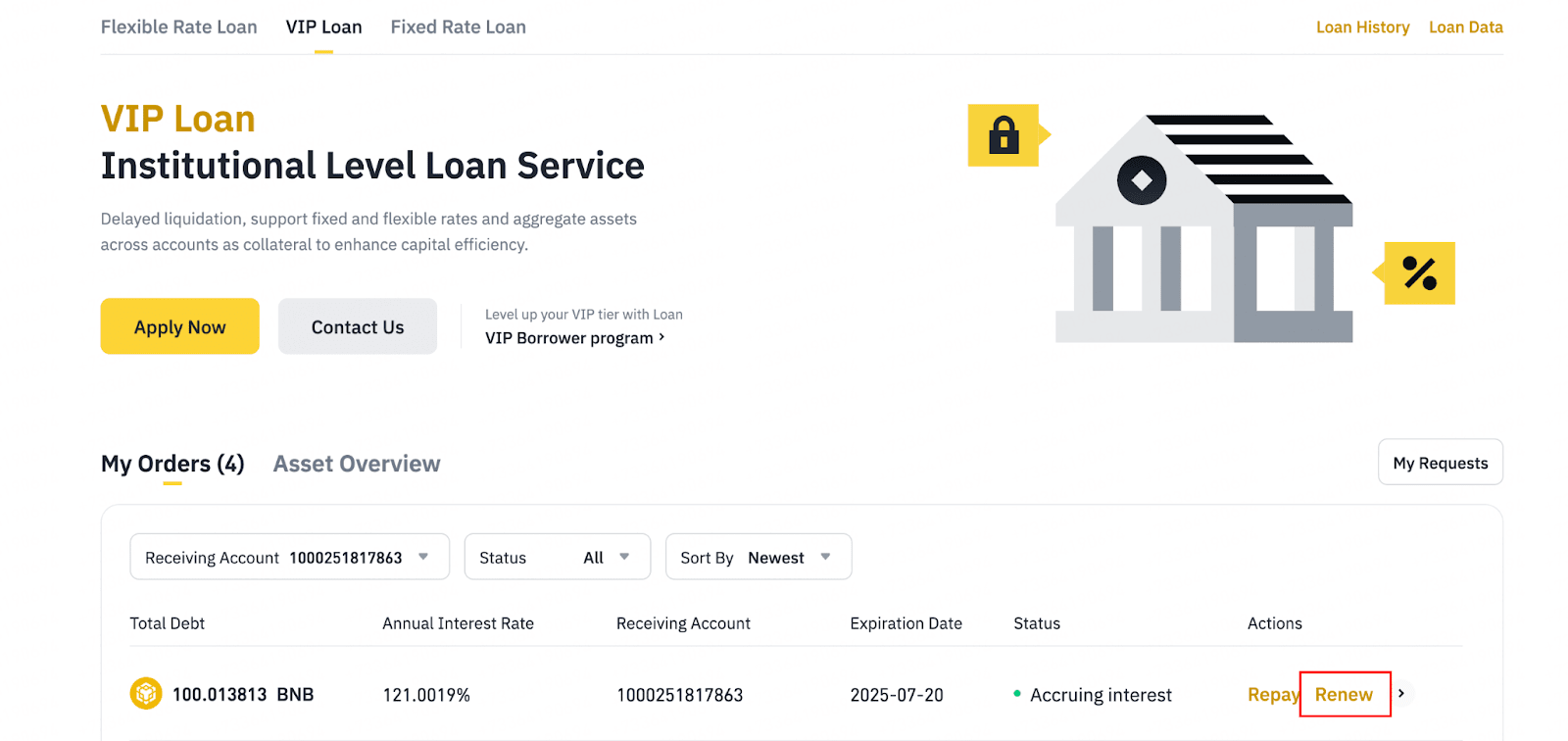Open the Loan History link
The height and width of the screenshot is (741, 1568).
tap(1362, 27)
